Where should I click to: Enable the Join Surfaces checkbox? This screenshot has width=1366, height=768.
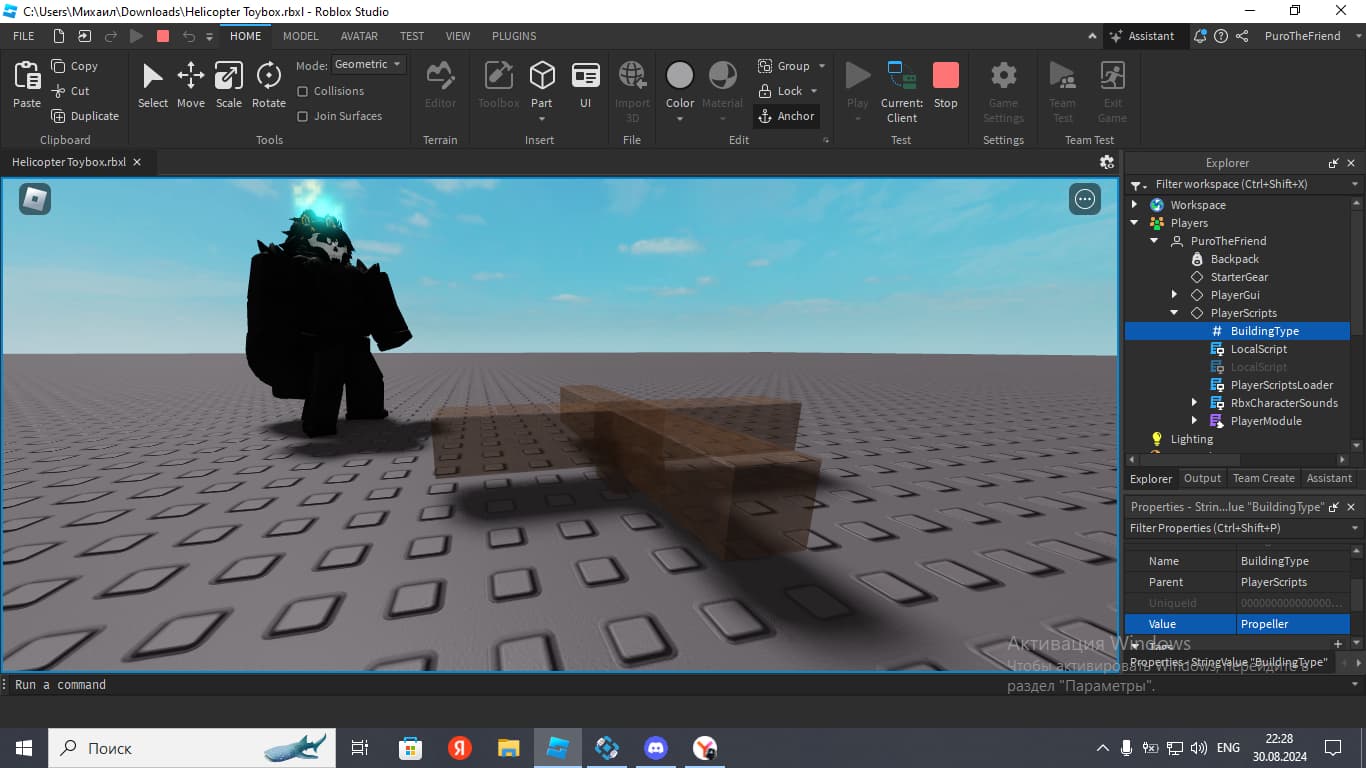click(303, 116)
